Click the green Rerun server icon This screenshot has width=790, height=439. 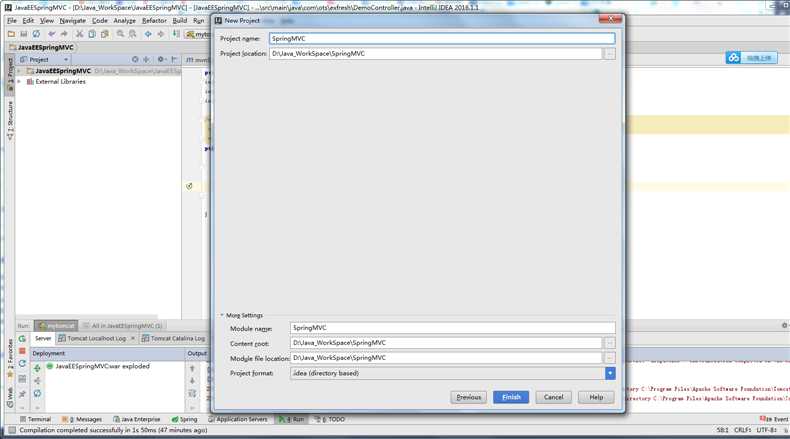[22, 339]
